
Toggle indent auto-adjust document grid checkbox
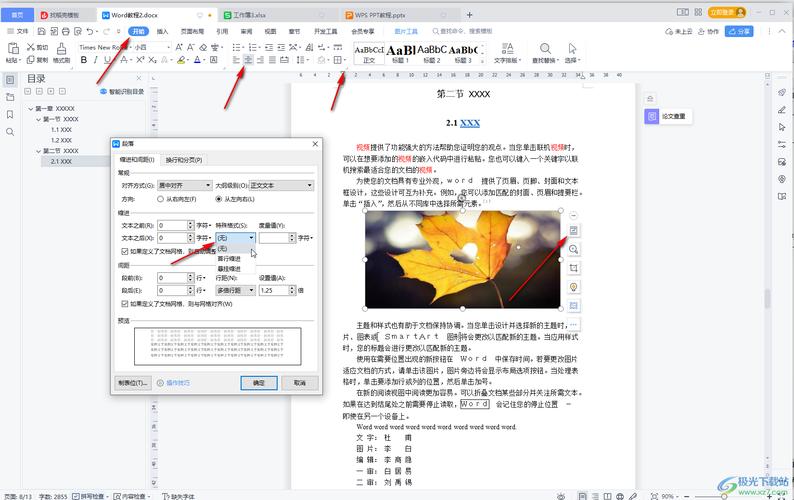click(x=125, y=251)
